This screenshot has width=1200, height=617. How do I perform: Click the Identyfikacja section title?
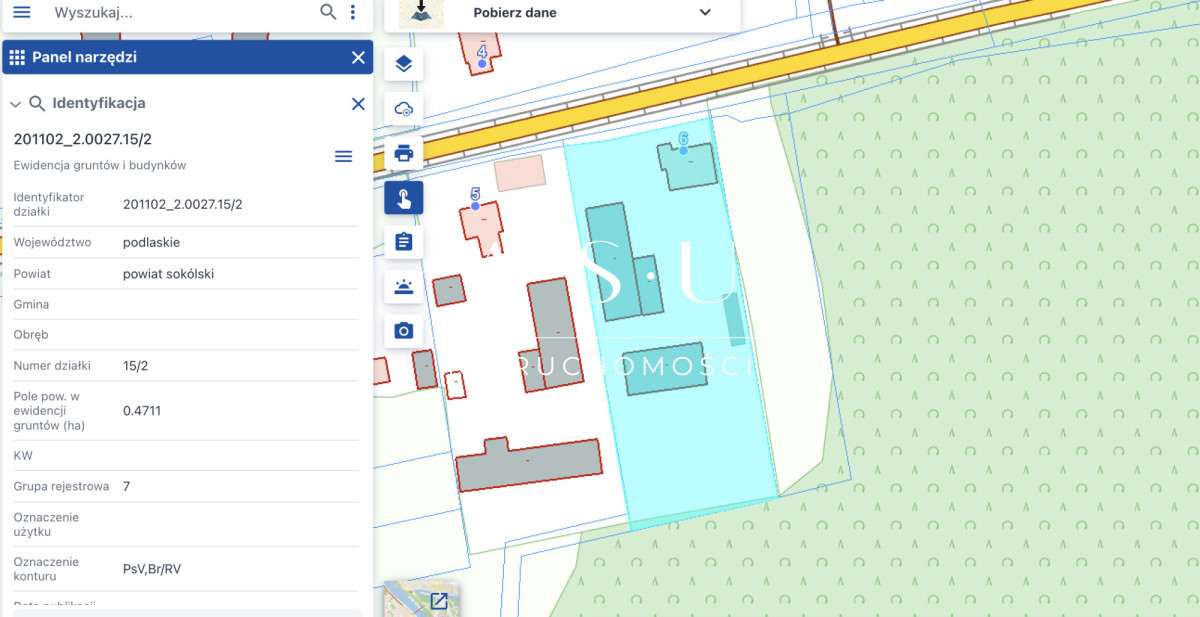pos(99,103)
